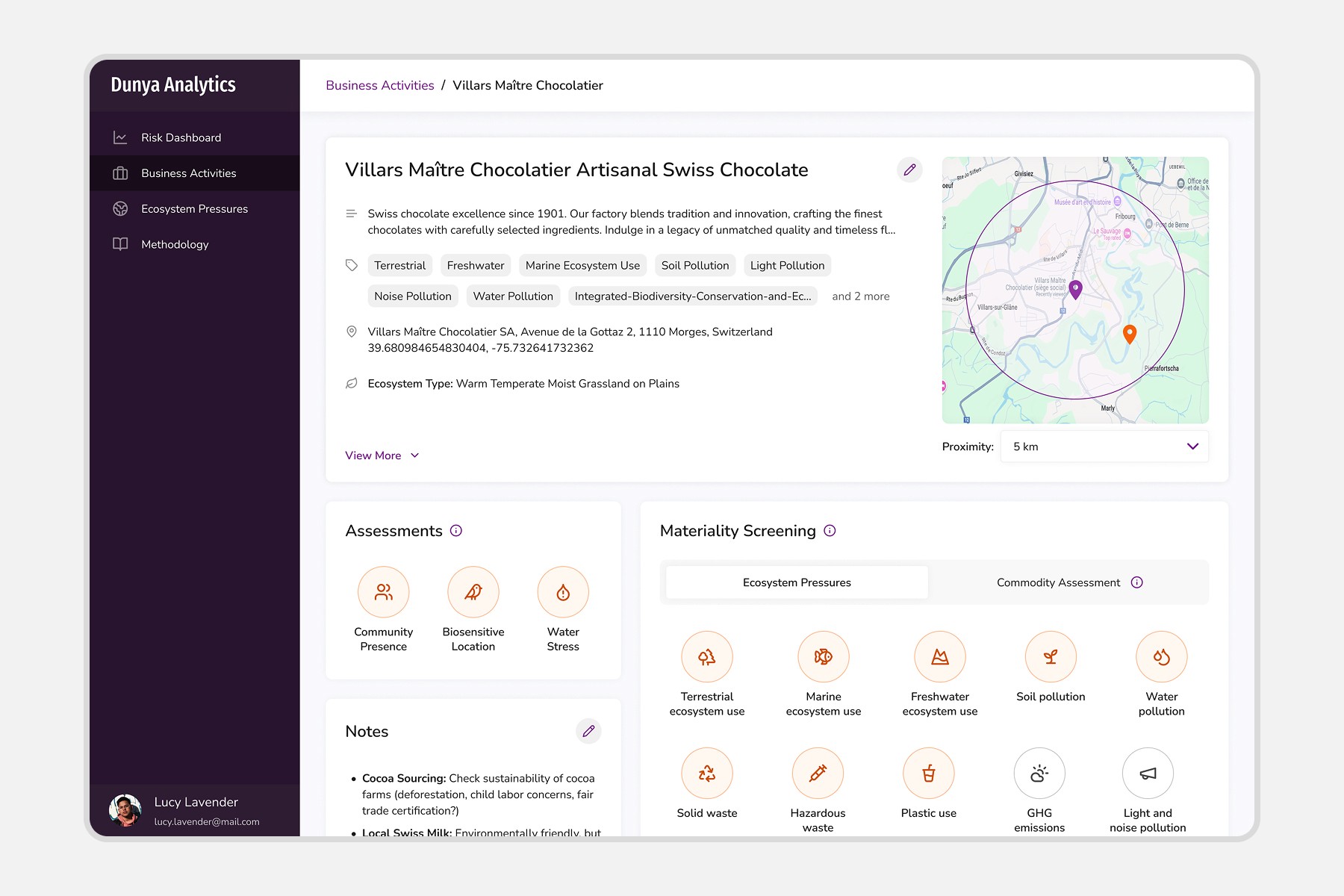Click the lucy.lavender@mail.com email text
The image size is (1344, 896).
click(x=207, y=822)
